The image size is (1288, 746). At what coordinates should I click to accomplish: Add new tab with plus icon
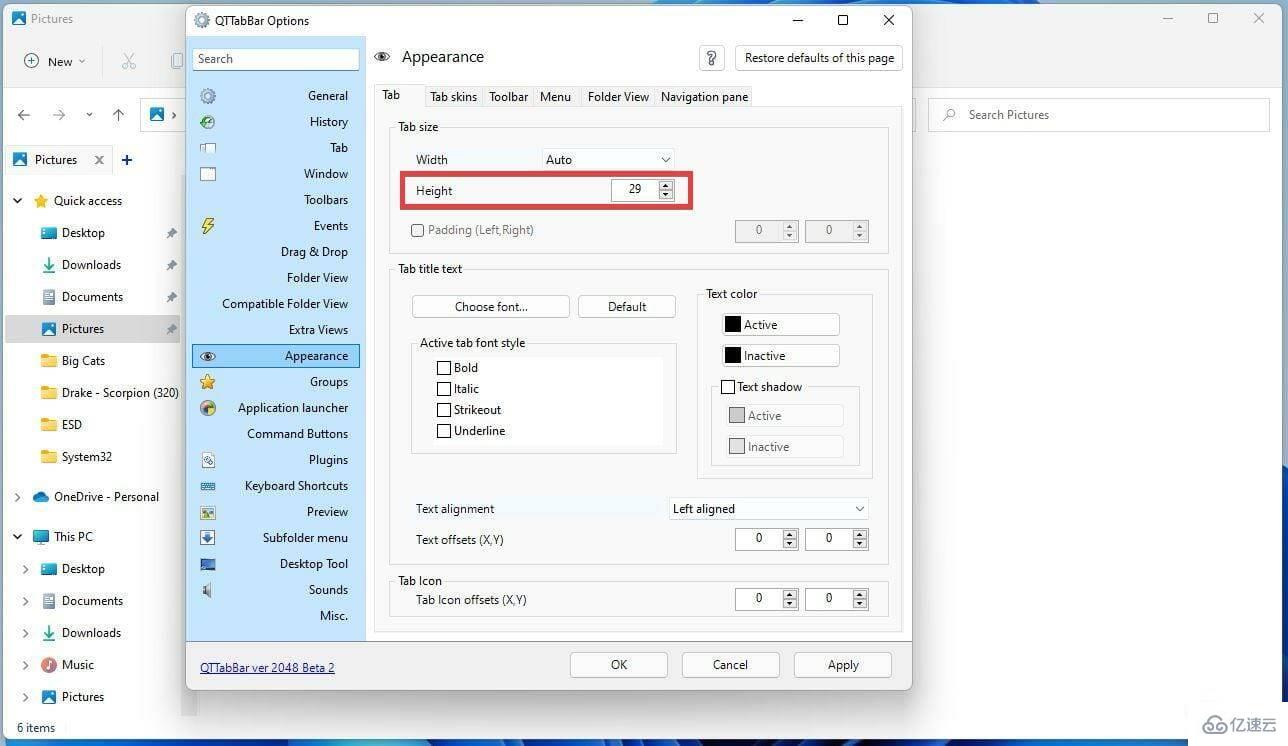click(126, 160)
